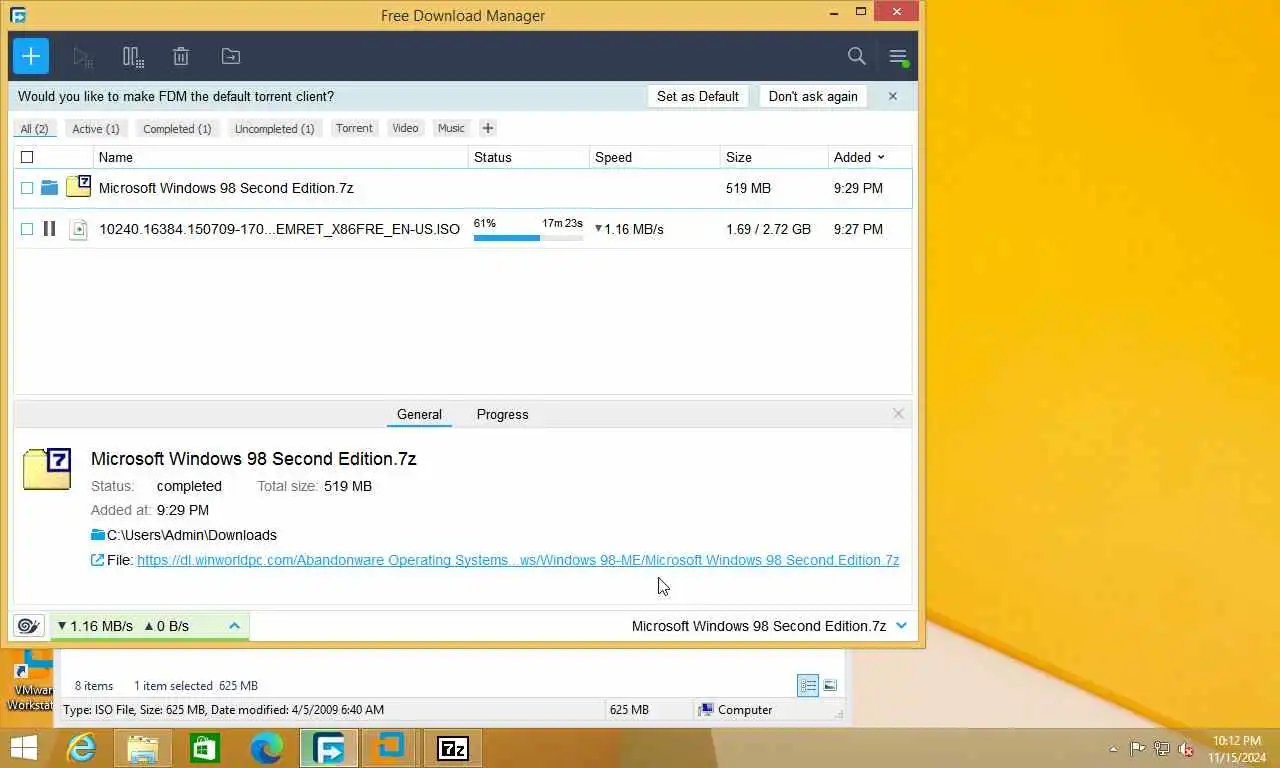1280x768 pixels.
Task: Launch Internet Explorer from taskbar
Action: [81, 747]
